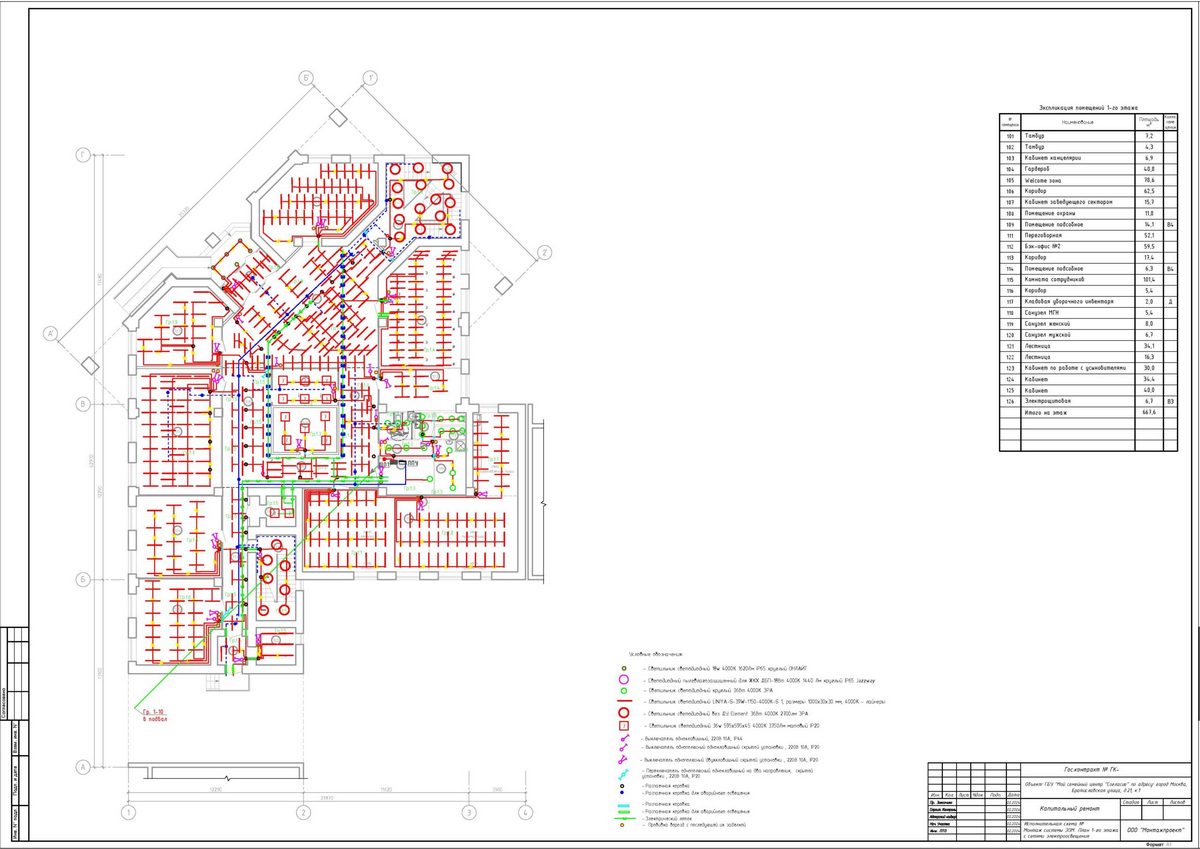Select grid axis bubble Г on left

(85, 156)
